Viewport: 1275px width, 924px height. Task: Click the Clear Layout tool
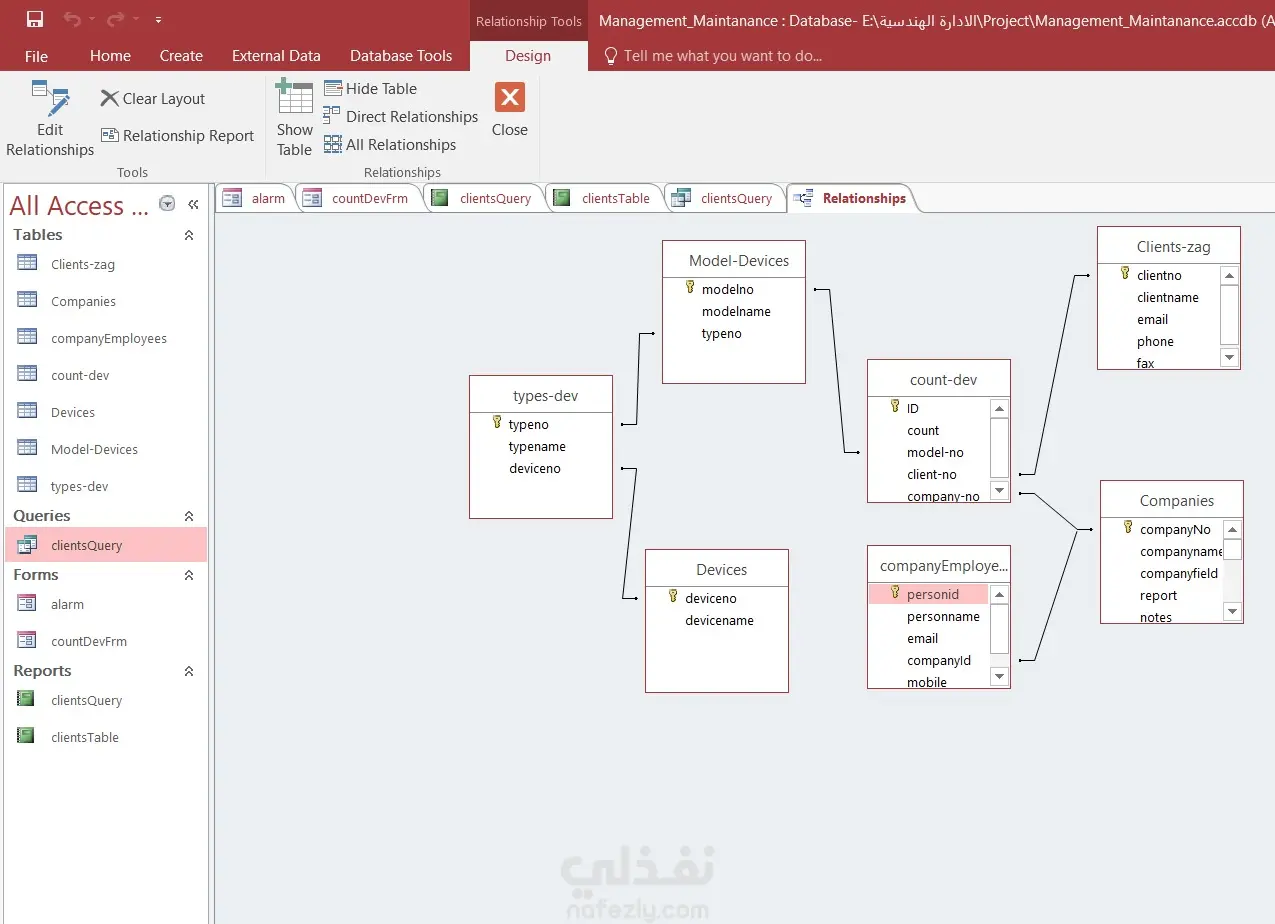point(152,98)
